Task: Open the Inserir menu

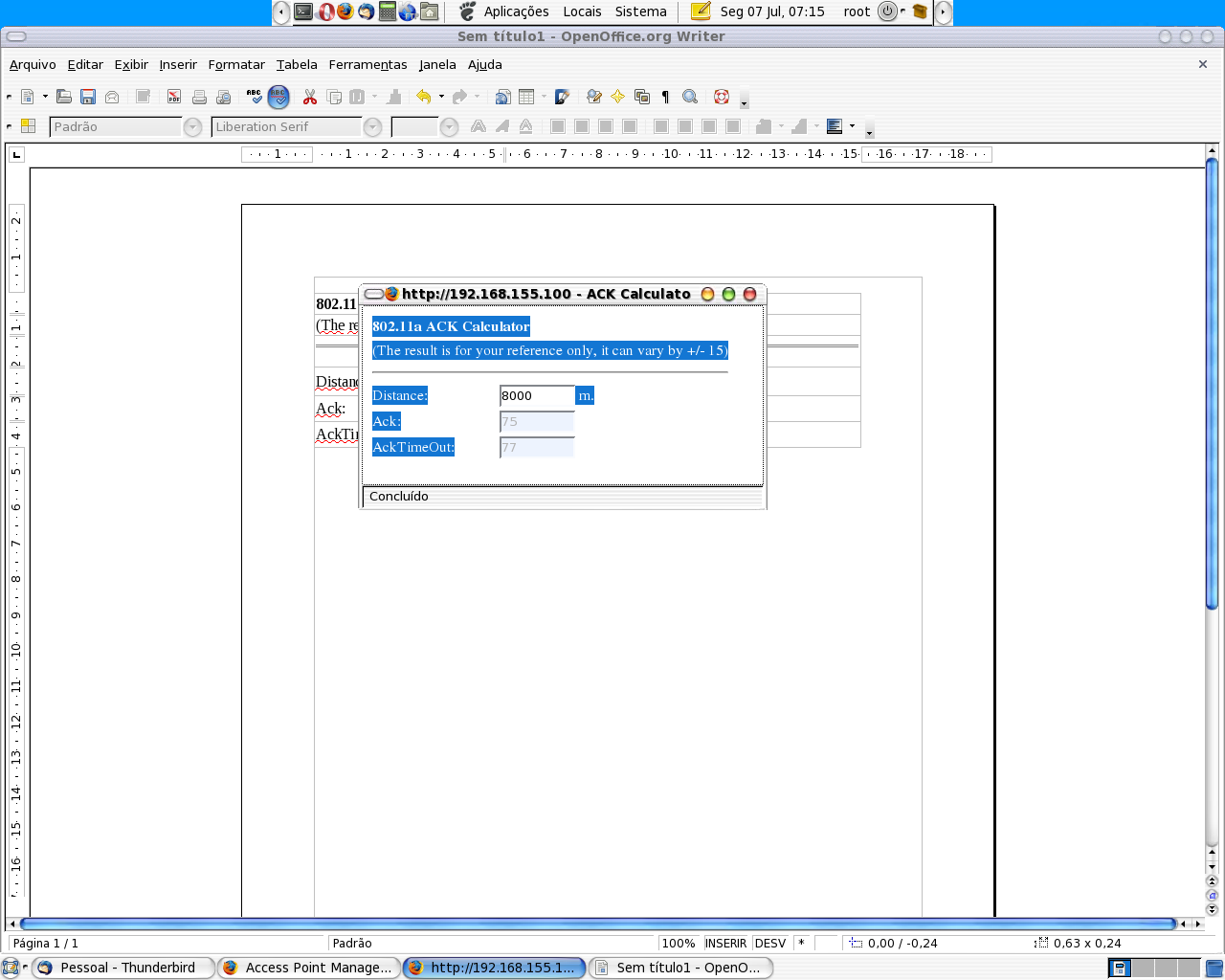Action: pos(178,65)
